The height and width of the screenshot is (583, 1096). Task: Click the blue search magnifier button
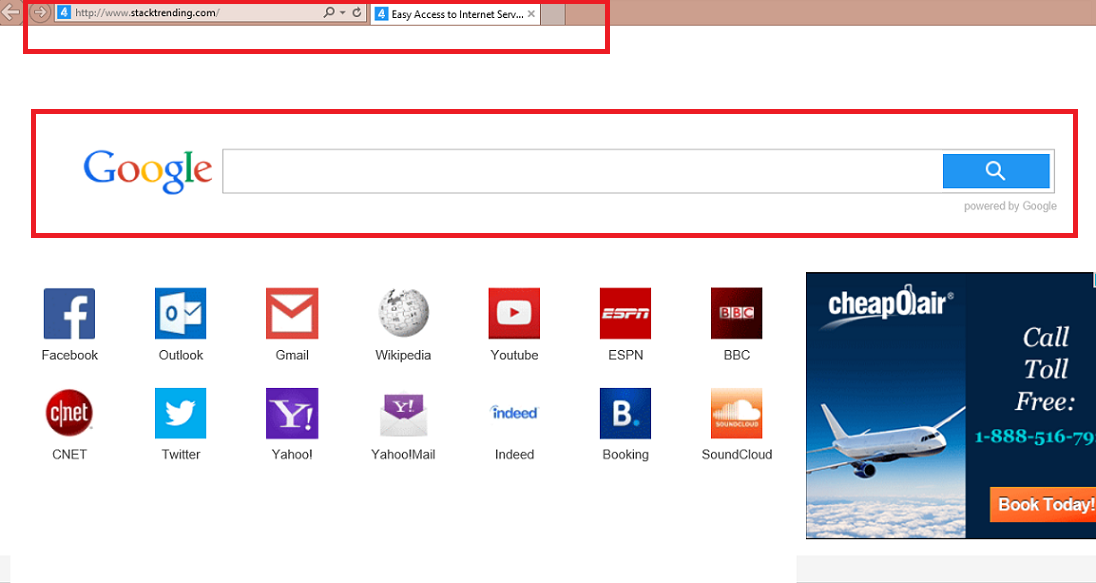point(995,171)
